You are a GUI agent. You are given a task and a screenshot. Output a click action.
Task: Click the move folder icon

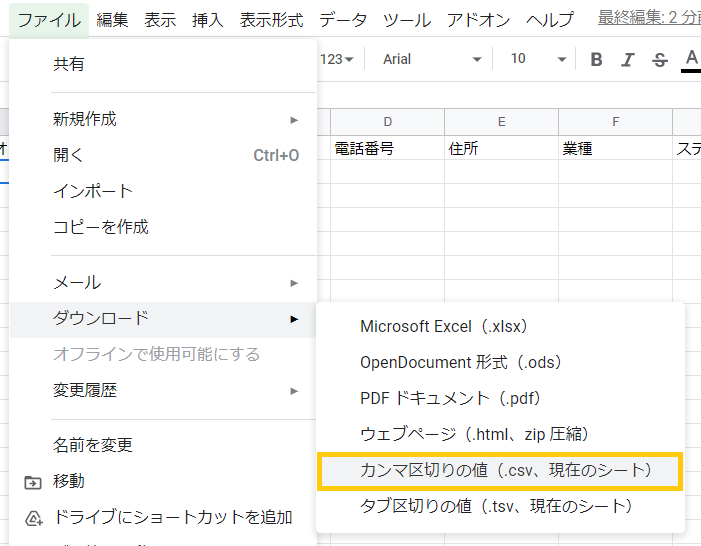coord(33,482)
